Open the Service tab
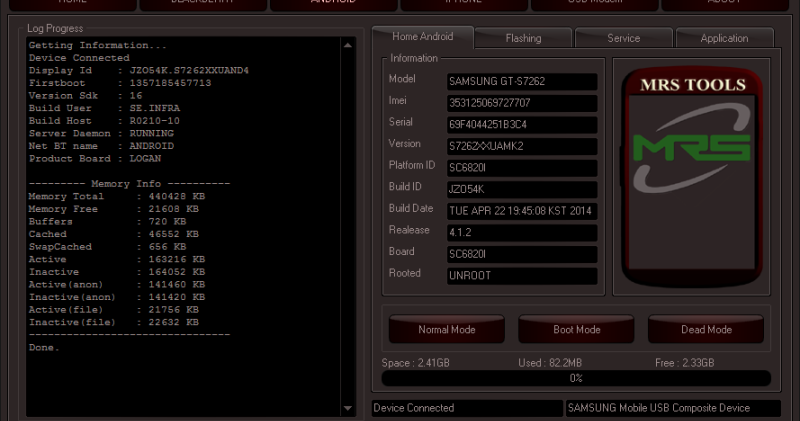This screenshot has height=421, width=800. pos(623,38)
